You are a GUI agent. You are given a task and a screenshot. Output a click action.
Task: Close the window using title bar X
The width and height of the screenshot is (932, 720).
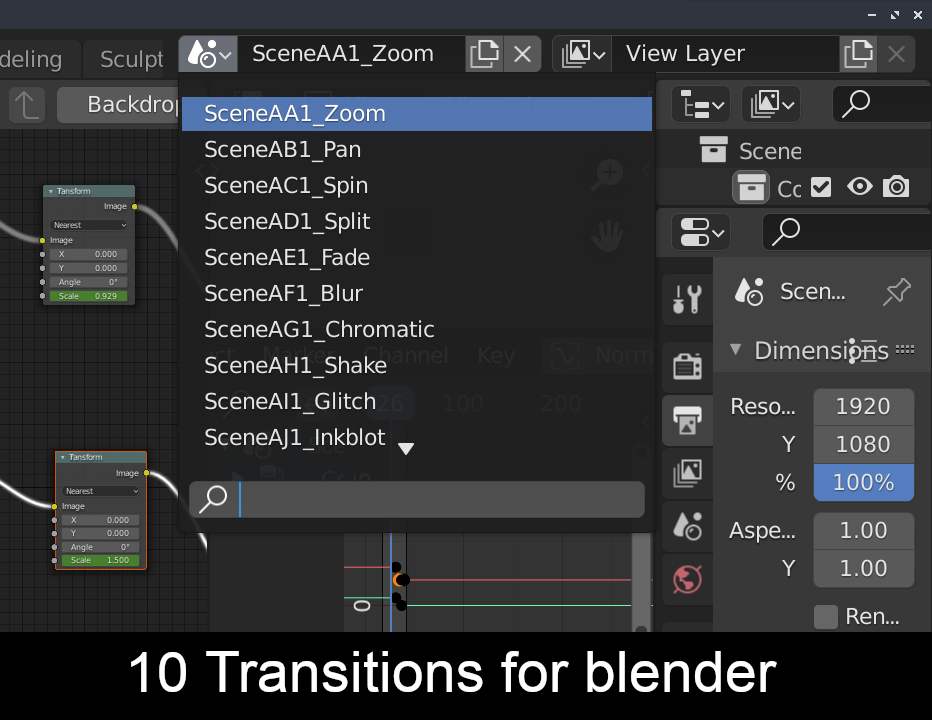point(918,15)
